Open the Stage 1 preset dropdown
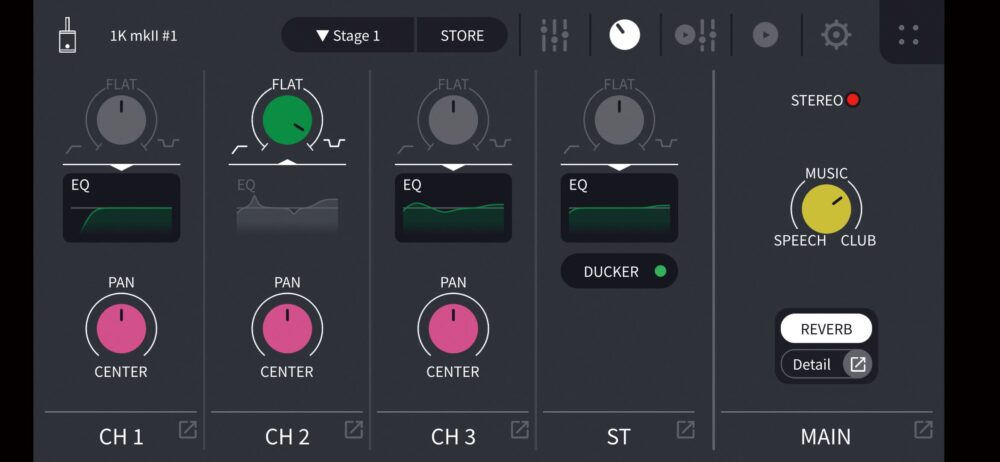1000x462 pixels. 349,35
